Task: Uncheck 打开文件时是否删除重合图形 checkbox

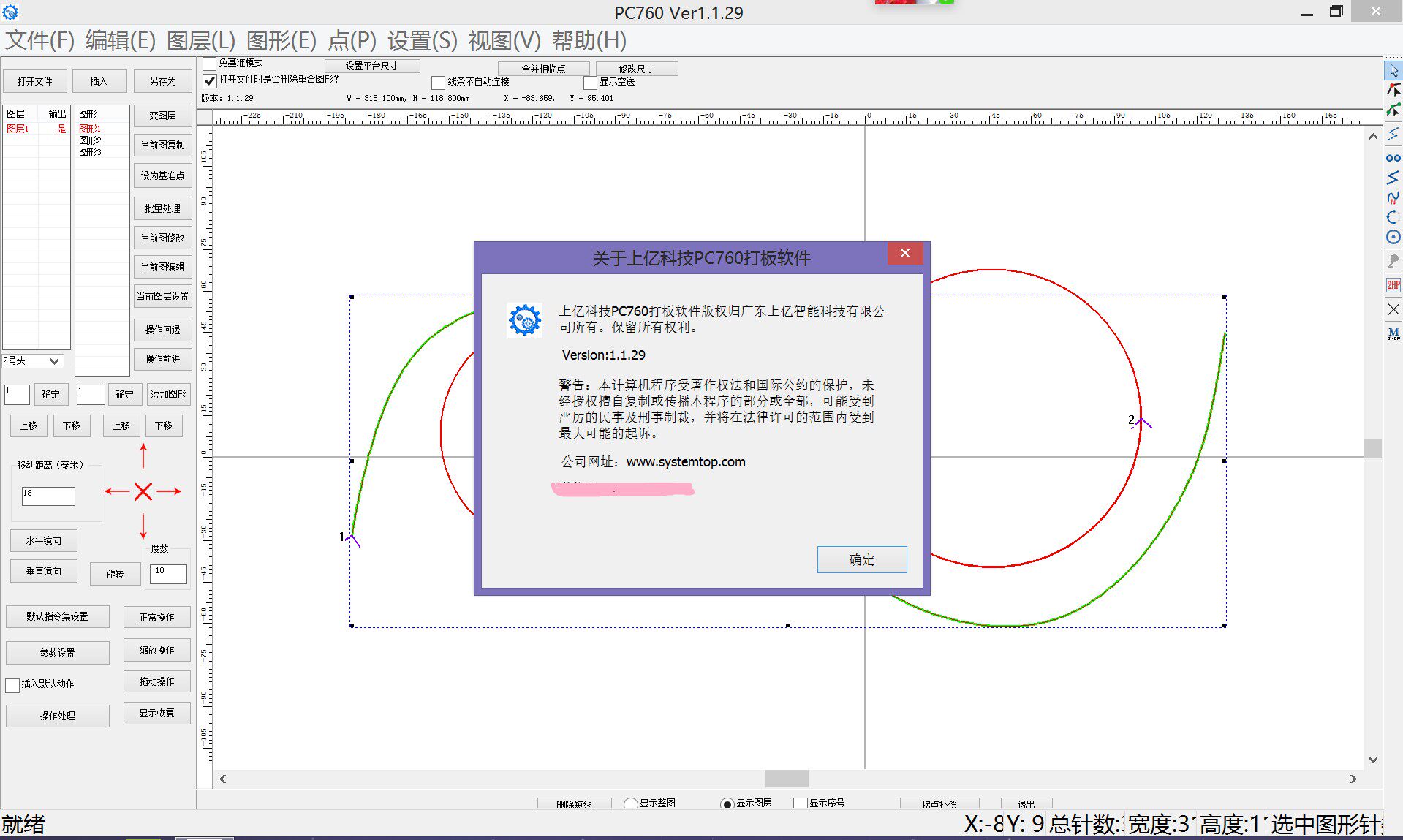Action: tap(210, 80)
